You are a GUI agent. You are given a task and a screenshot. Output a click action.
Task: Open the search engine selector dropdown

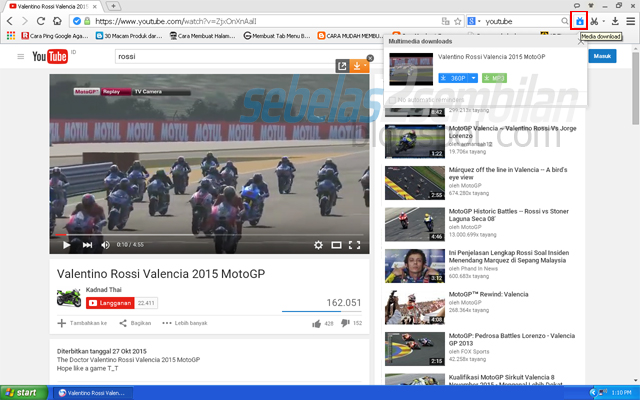click(474, 21)
